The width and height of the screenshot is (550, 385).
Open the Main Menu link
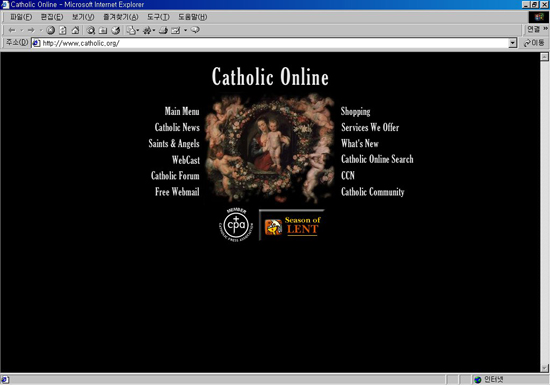[x=182, y=111]
